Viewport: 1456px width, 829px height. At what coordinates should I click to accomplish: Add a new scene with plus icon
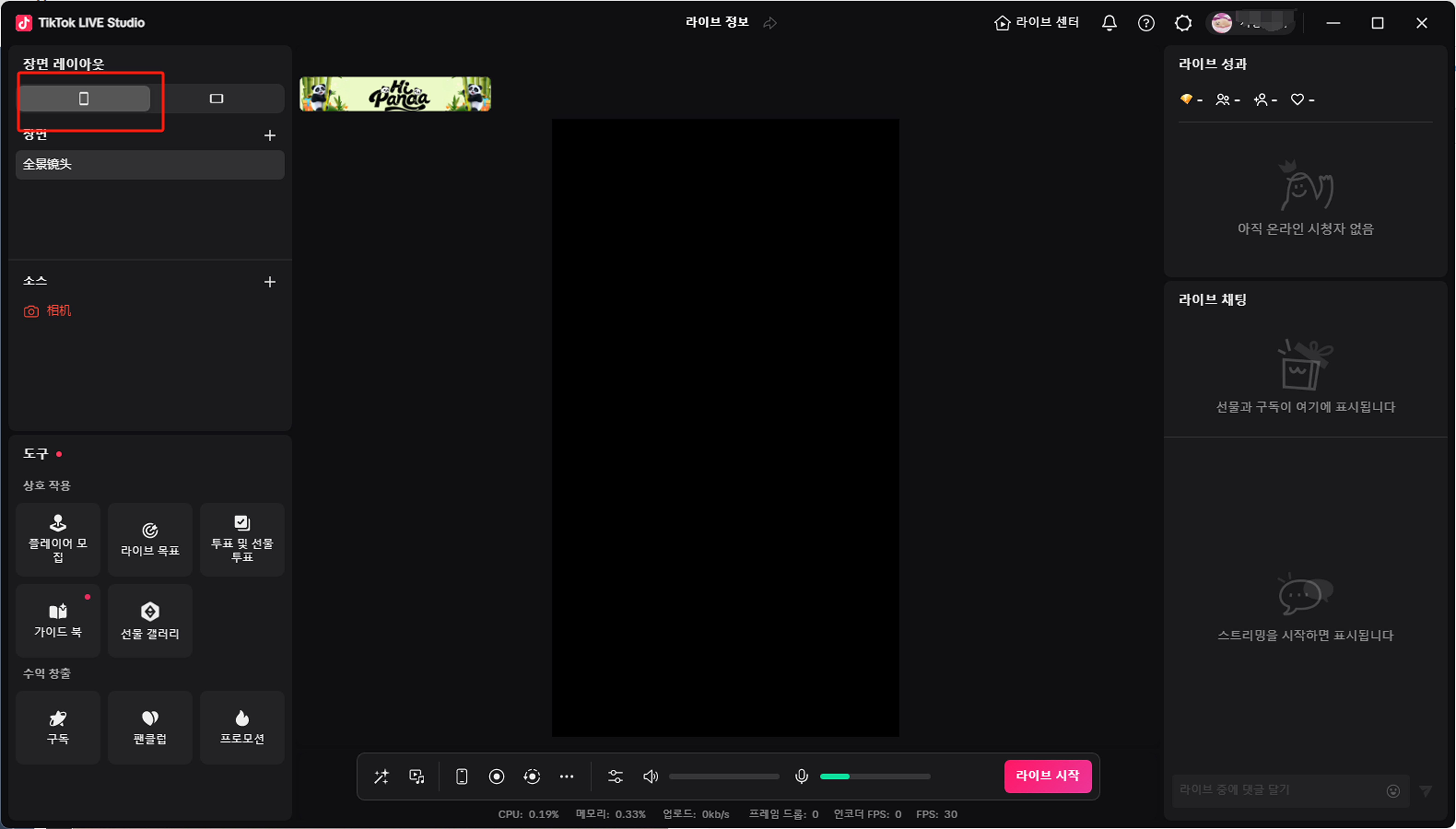pos(270,135)
